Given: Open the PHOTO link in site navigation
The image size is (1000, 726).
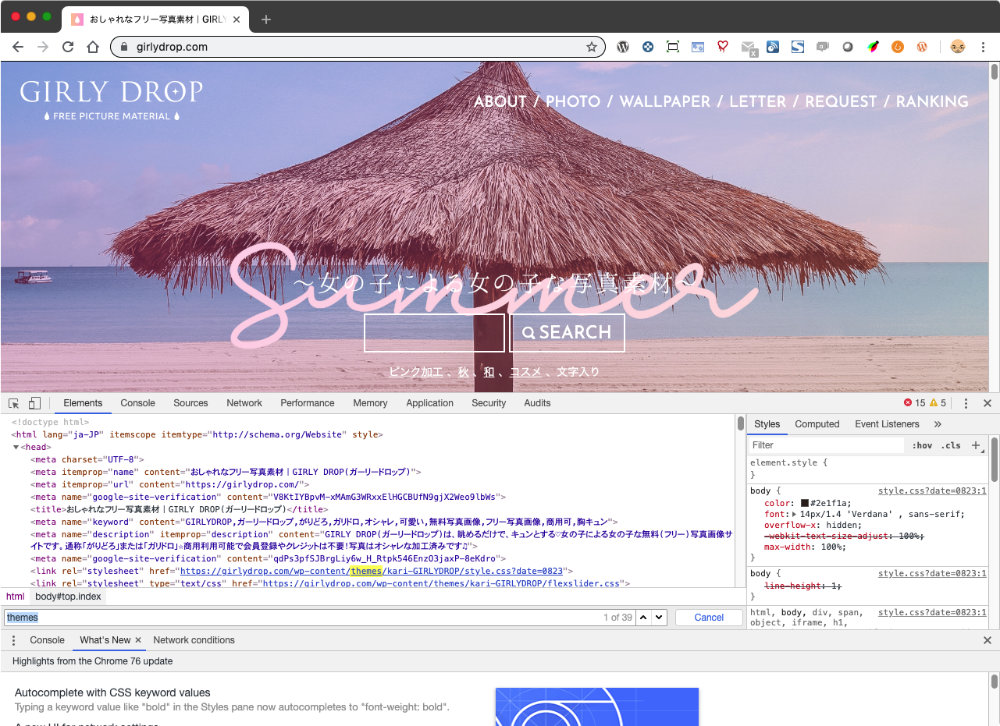Looking at the screenshot, I should point(573,101).
